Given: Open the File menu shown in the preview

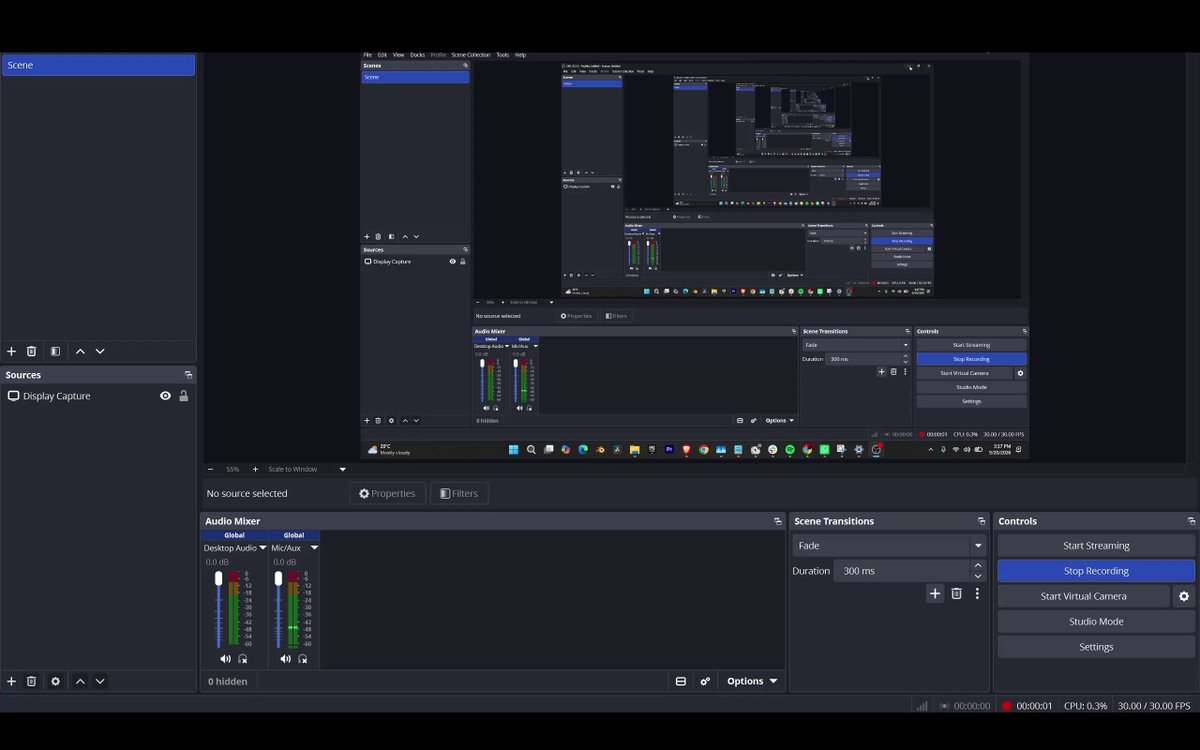Looking at the screenshot, I should point(367,55).
